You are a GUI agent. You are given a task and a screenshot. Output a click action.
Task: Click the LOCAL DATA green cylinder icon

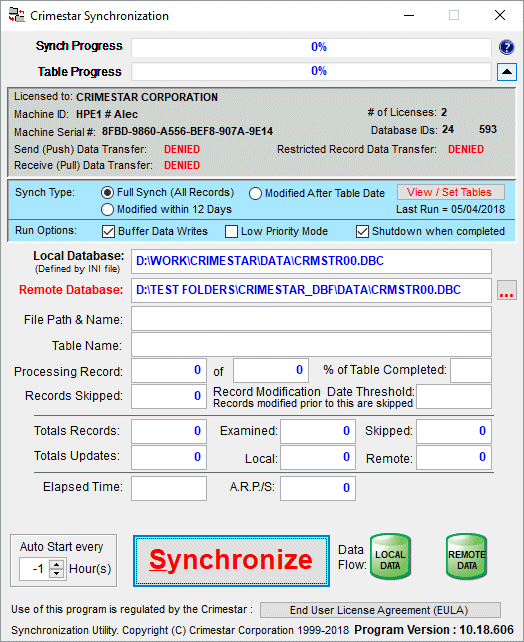[390, 557]
